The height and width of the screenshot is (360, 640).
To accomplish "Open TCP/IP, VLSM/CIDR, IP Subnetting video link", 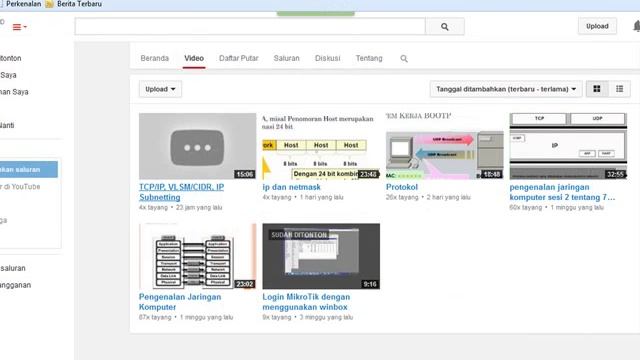I will point(181,192).
